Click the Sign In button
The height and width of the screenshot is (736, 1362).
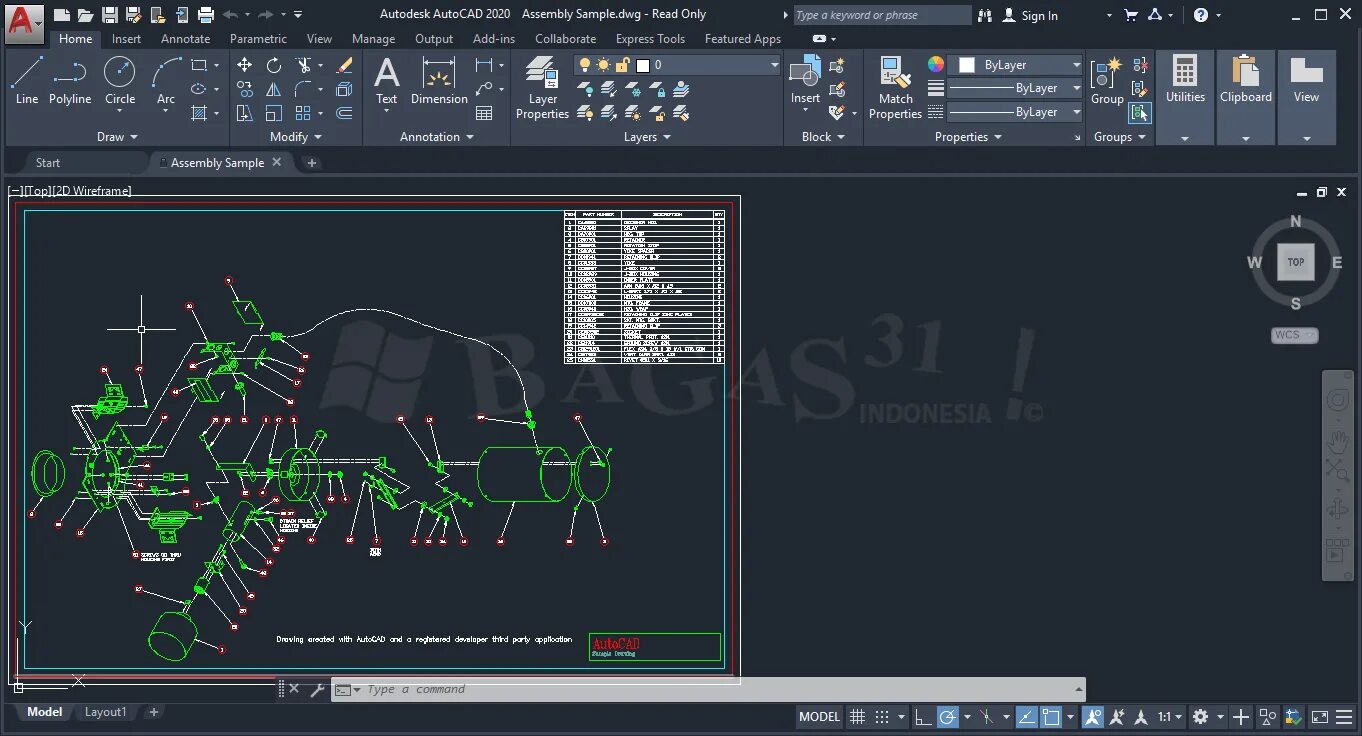click(x=1030, y=15)
